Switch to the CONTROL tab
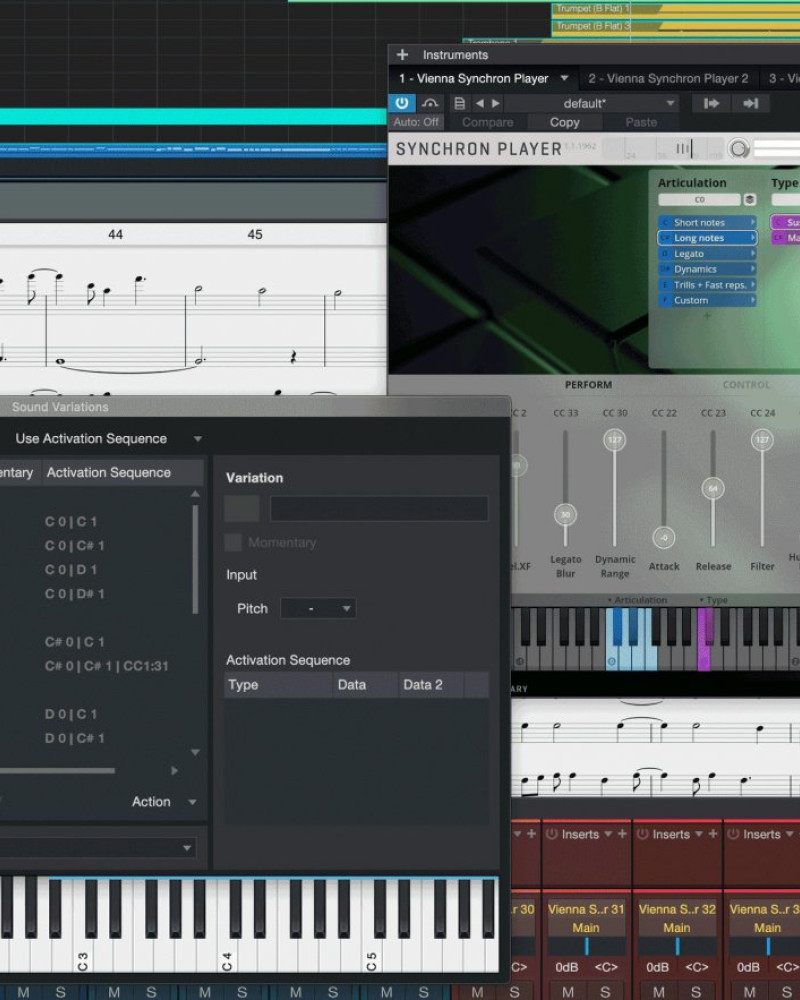The image size is (800, 1000). point(746,385)
